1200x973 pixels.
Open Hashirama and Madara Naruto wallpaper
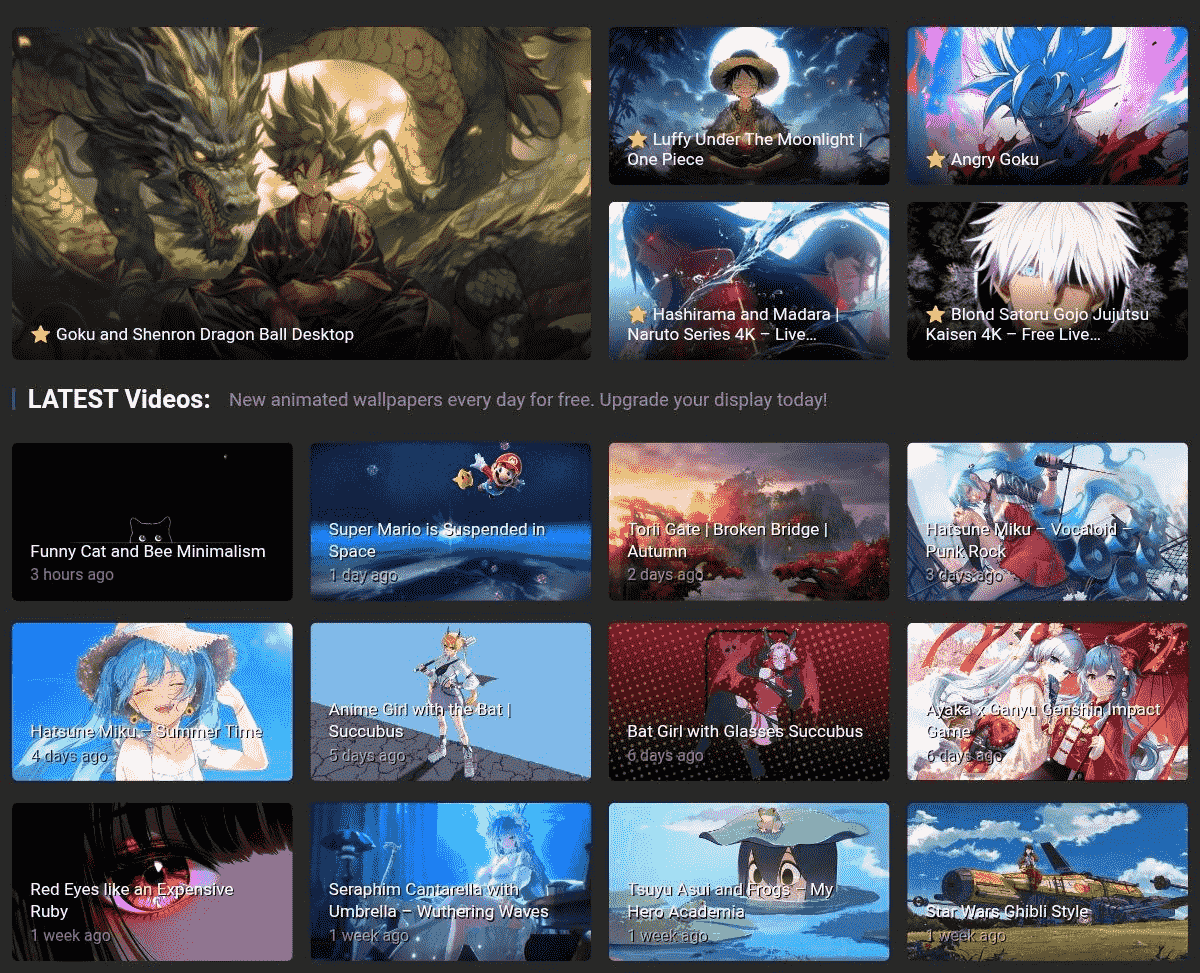pos(749,281)
